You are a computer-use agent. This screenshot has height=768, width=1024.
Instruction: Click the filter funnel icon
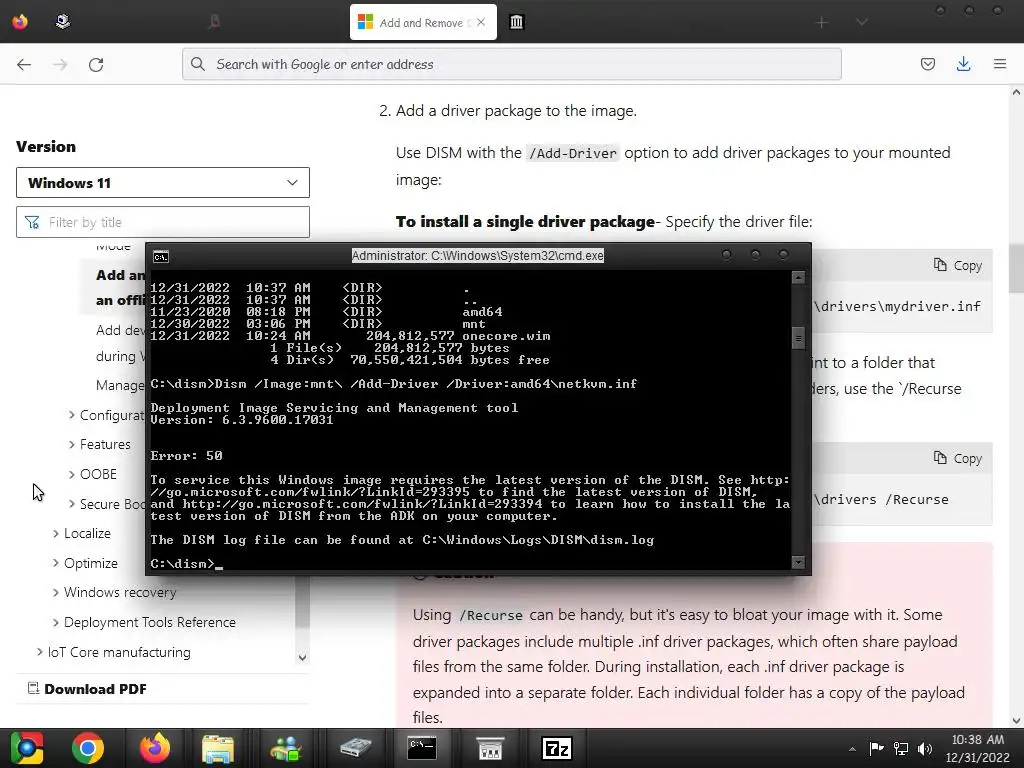tap(32, 223)
